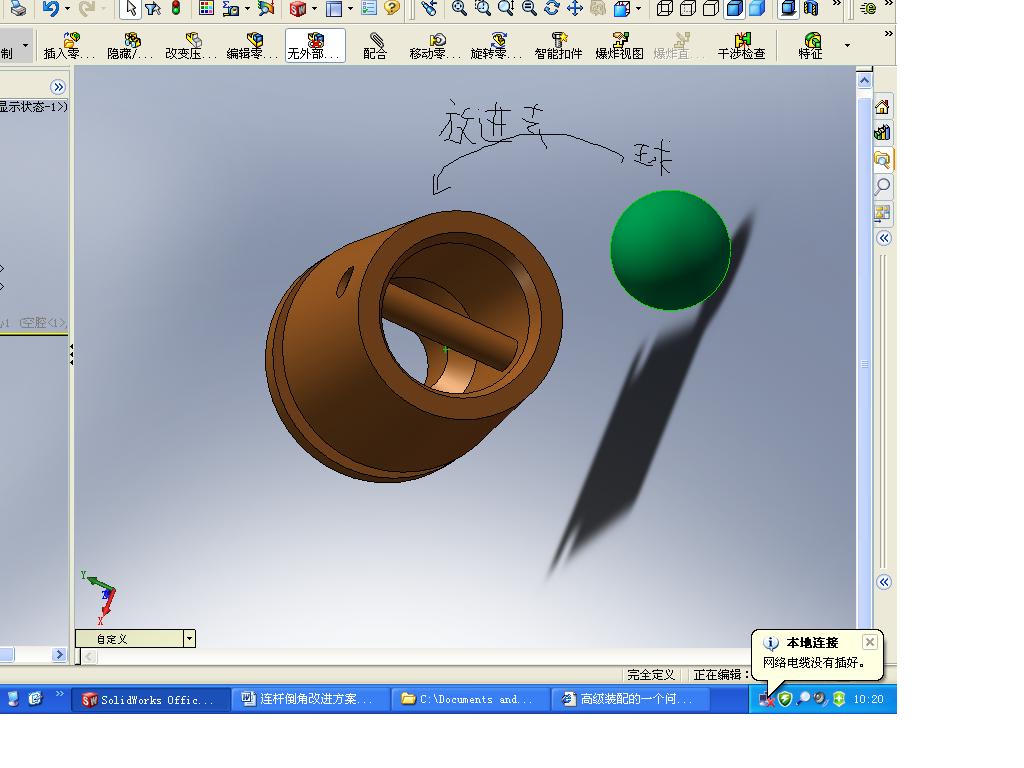
Task: Click the web browser 'e' icon
Action: click(x=868, y=8)
